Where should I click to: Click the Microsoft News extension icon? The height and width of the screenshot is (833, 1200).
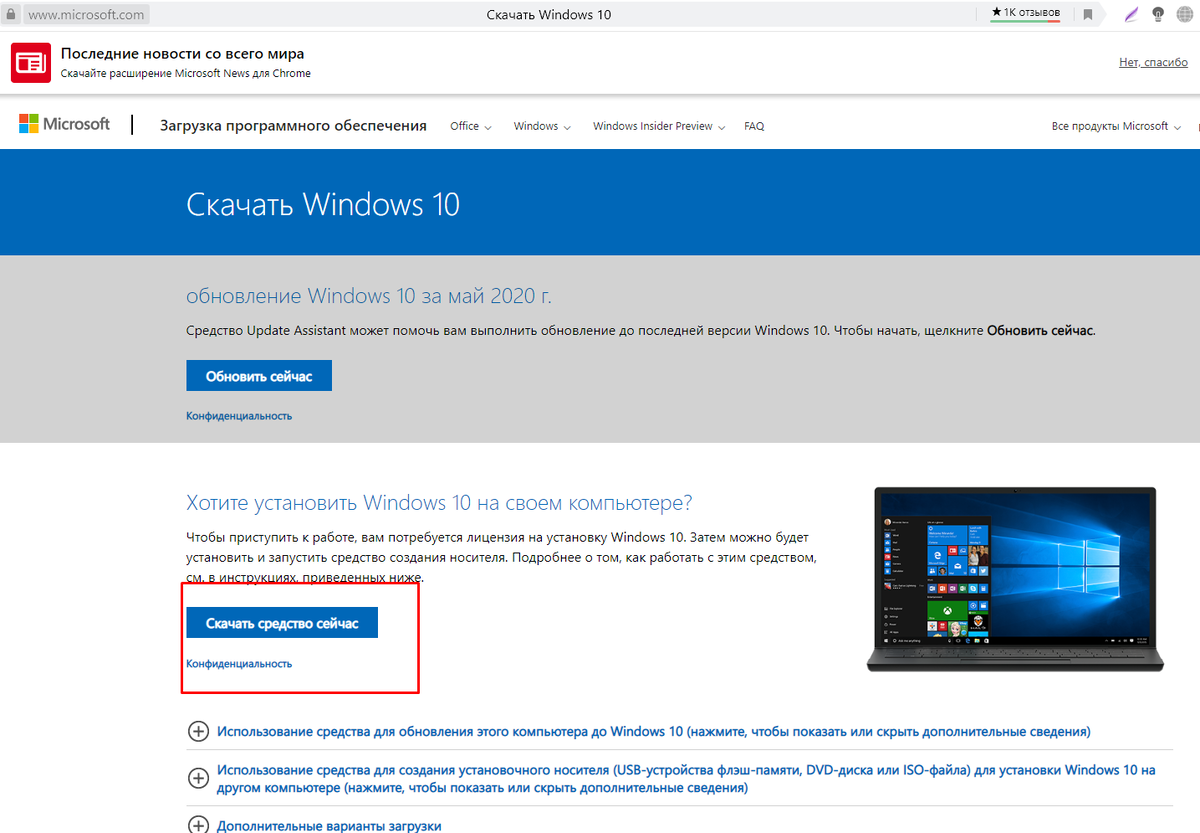coord(30,62)
